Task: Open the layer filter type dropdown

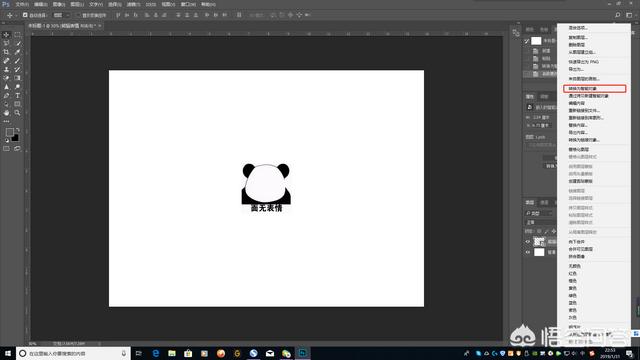Action: tap(539, 213)
